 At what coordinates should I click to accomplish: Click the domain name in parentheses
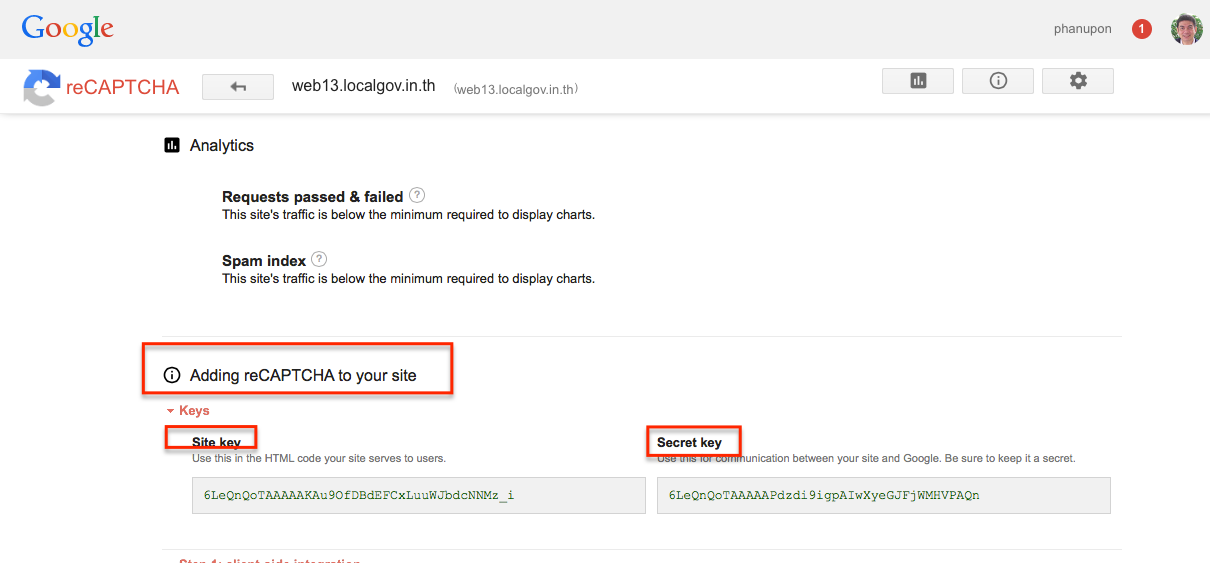(515, 89)
